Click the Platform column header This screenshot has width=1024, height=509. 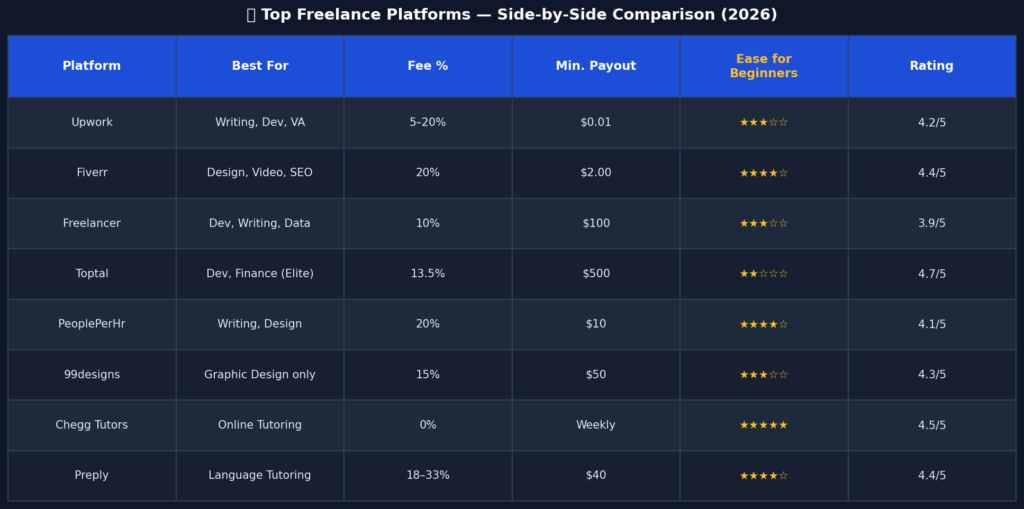92,66
